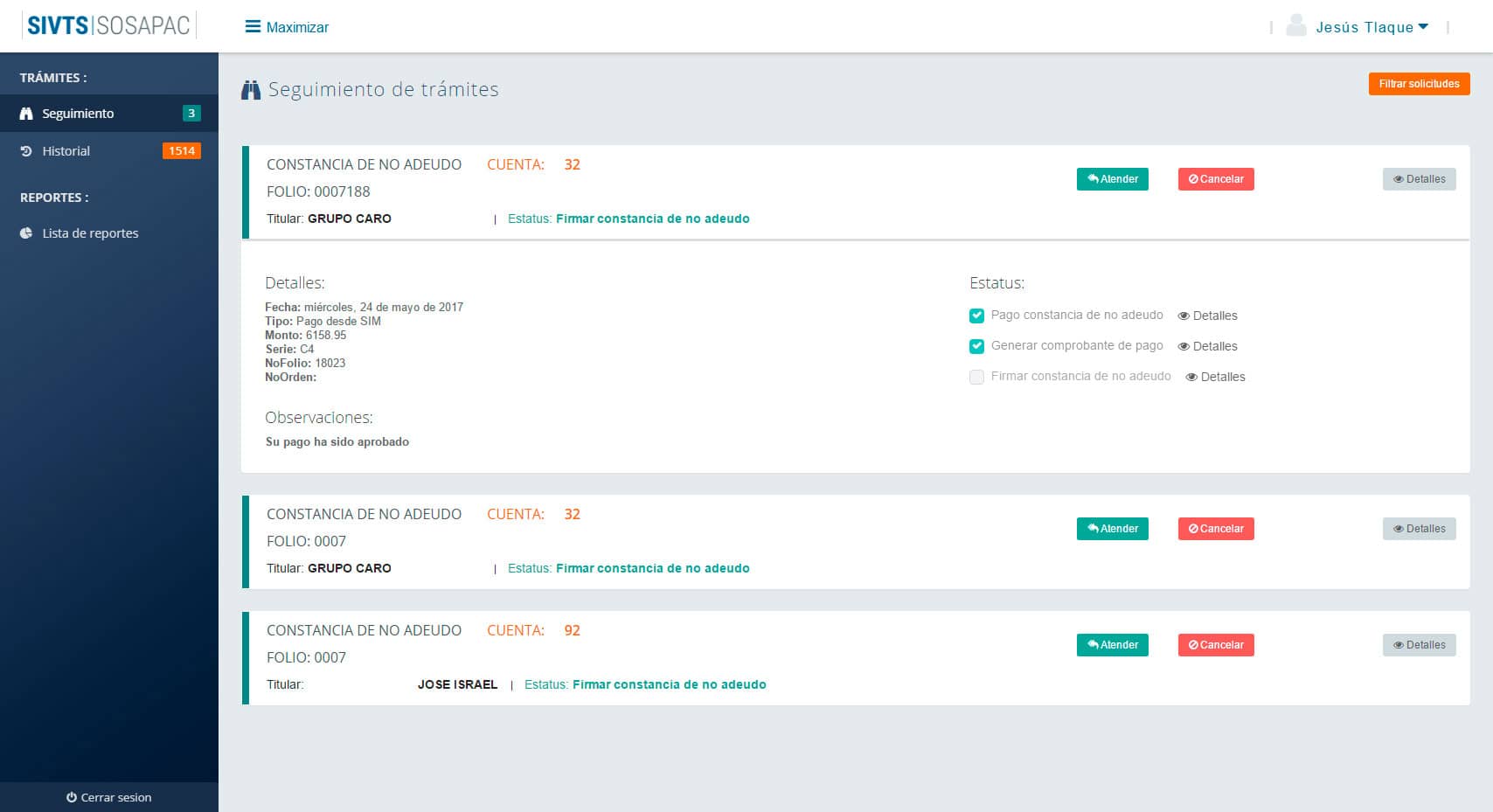Toggle Generar comprobante de pago checkbox
Screen dimensions: 1493x812
(x=976, y=346)
